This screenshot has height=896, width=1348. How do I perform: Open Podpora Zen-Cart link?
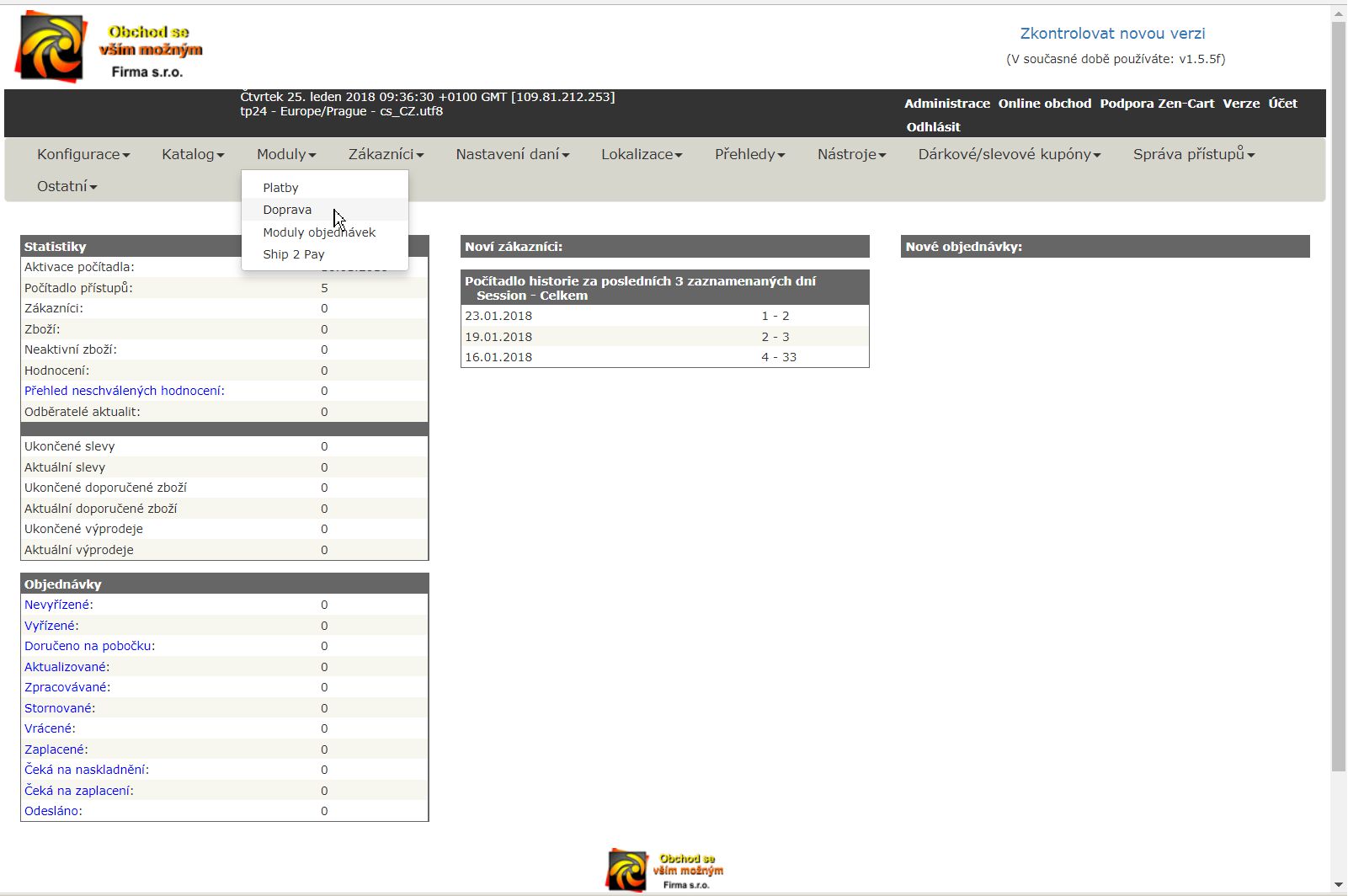click(1157, 104)
